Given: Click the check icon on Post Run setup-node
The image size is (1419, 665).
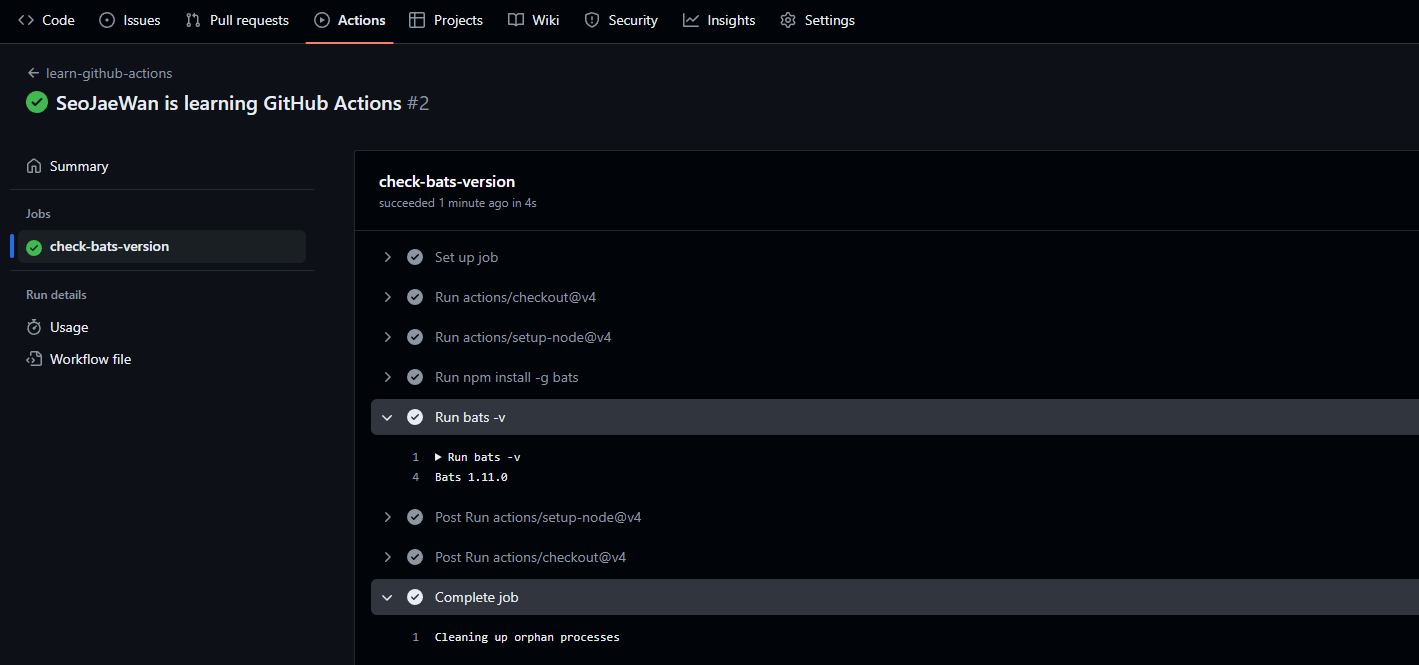Looking at the screenshot, I should (415, 517).
